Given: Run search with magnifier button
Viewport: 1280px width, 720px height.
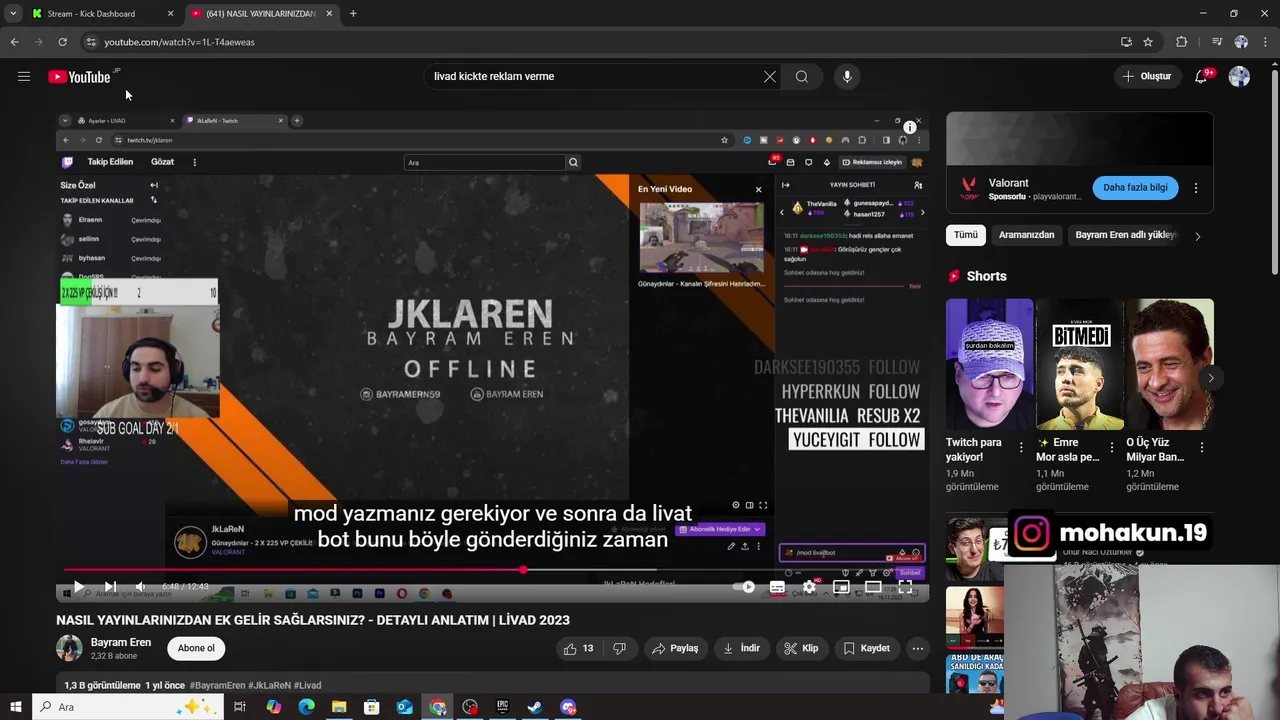Looking at the screenshot, I should [802, 76].
